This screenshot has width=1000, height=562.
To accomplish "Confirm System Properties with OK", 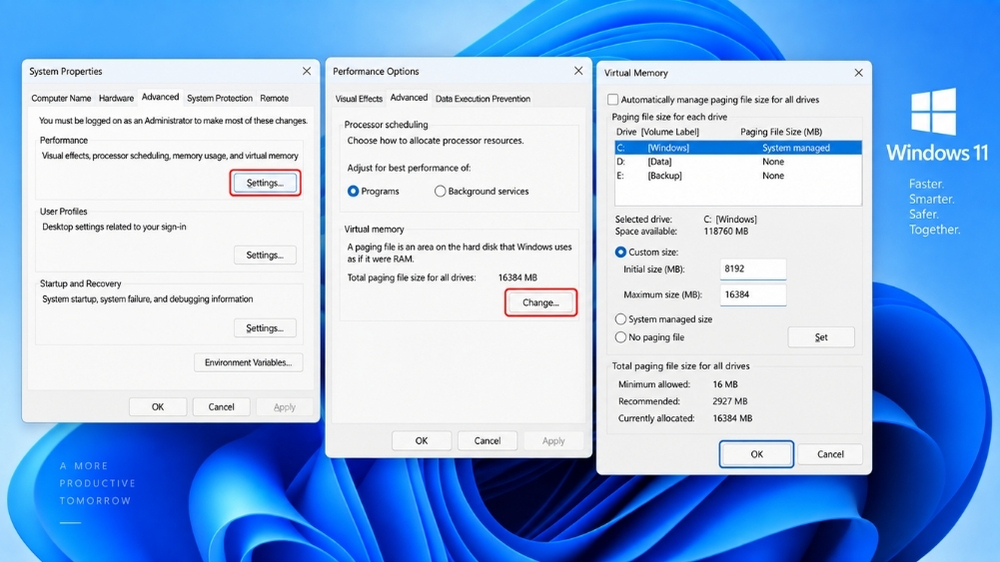I will click(158, 407).
